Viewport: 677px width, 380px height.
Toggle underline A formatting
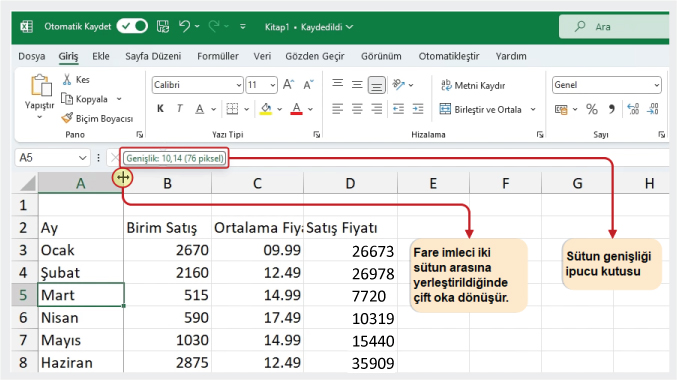tap(199, 109)
